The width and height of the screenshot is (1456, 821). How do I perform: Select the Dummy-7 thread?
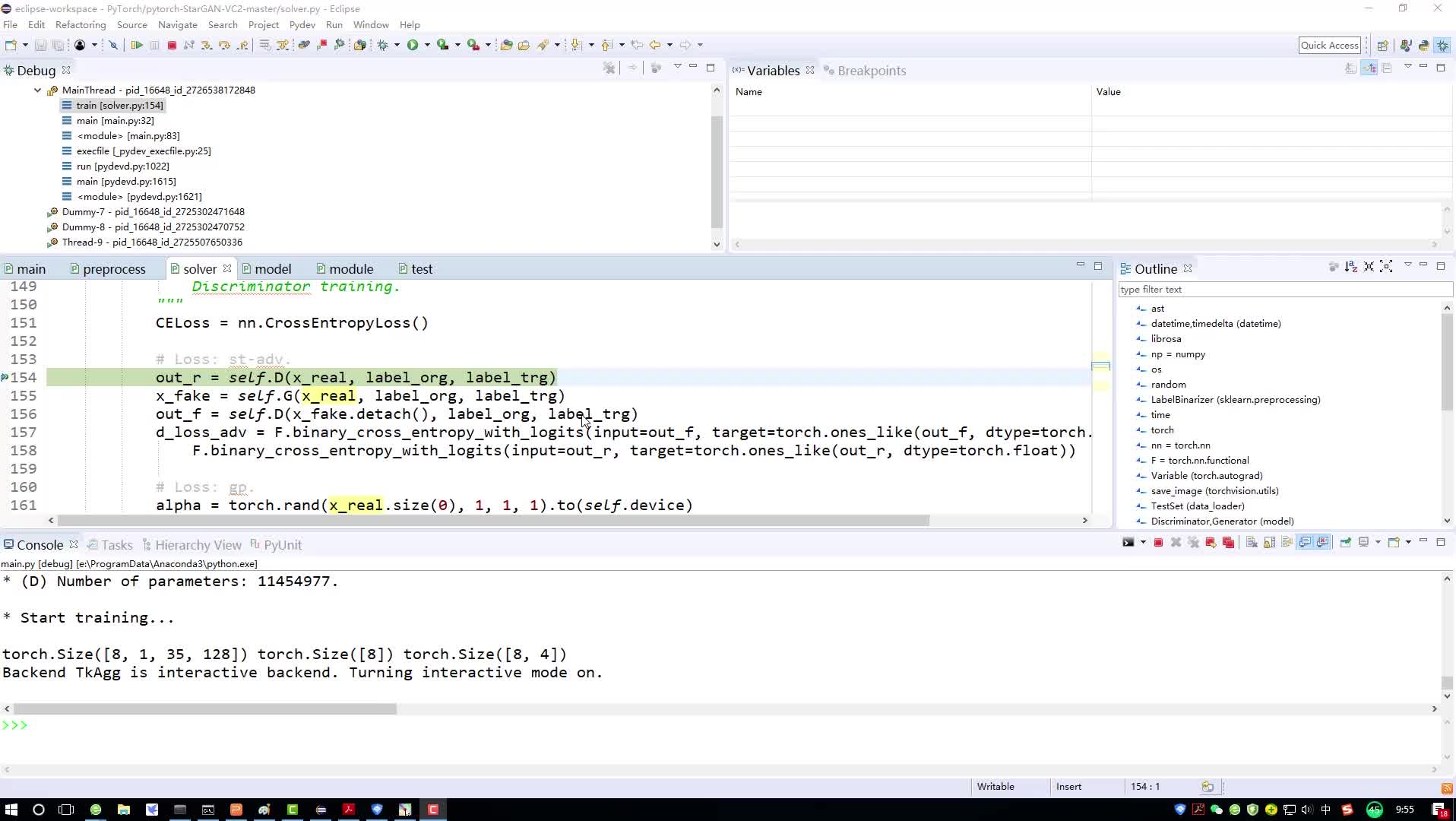146,211
